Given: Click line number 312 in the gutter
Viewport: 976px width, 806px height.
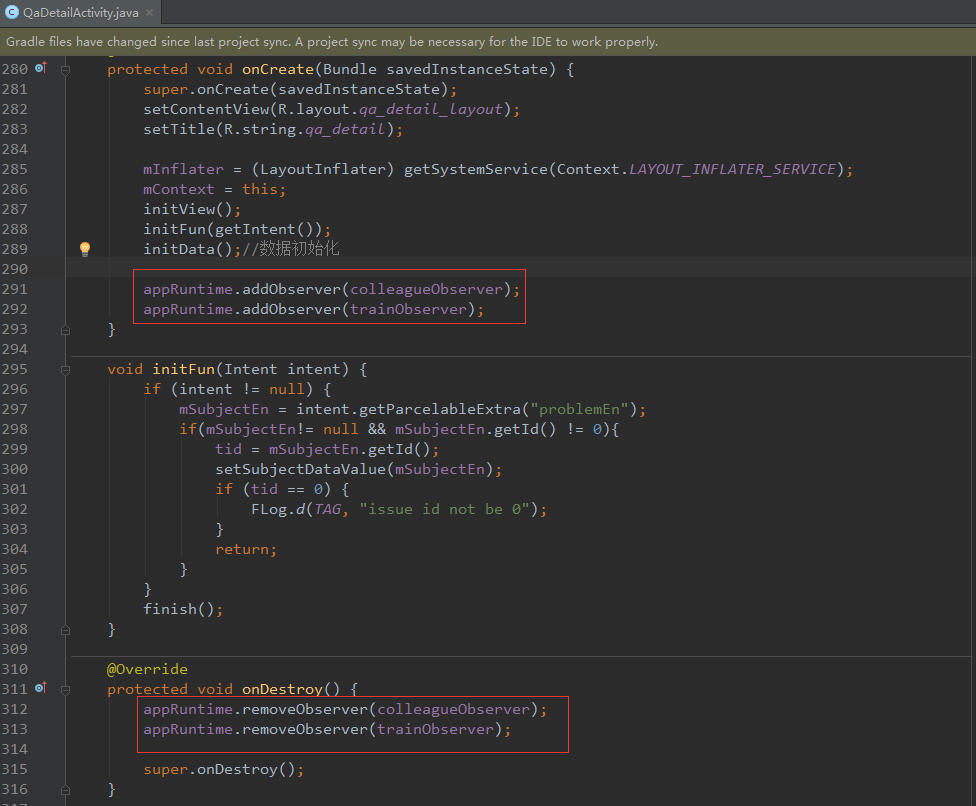Looking at the screenshot, I should click(15, 709).
